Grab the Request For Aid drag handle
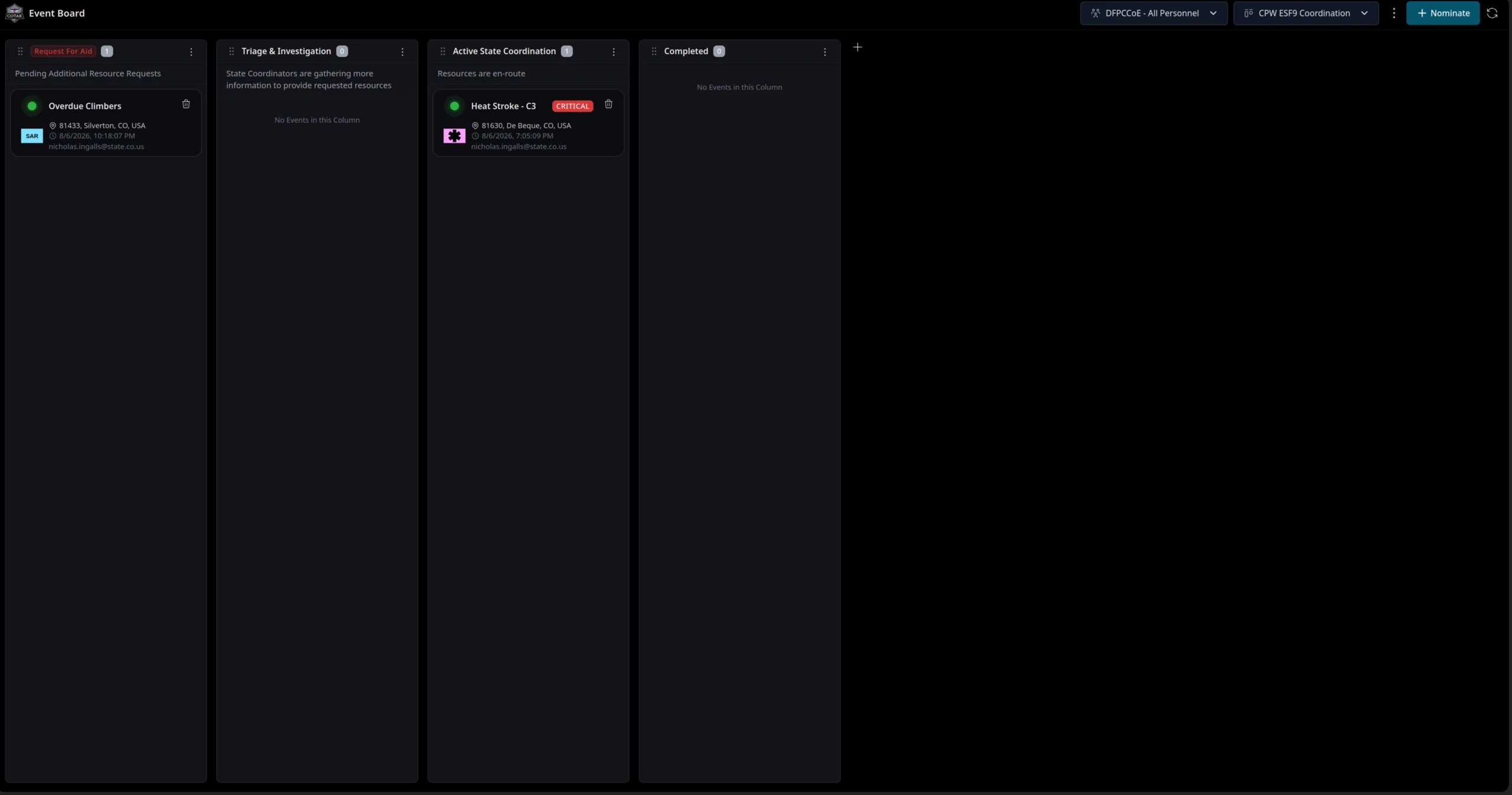Image resolution: width=1512 pixels, height=795 pixels. coord(20,51)
